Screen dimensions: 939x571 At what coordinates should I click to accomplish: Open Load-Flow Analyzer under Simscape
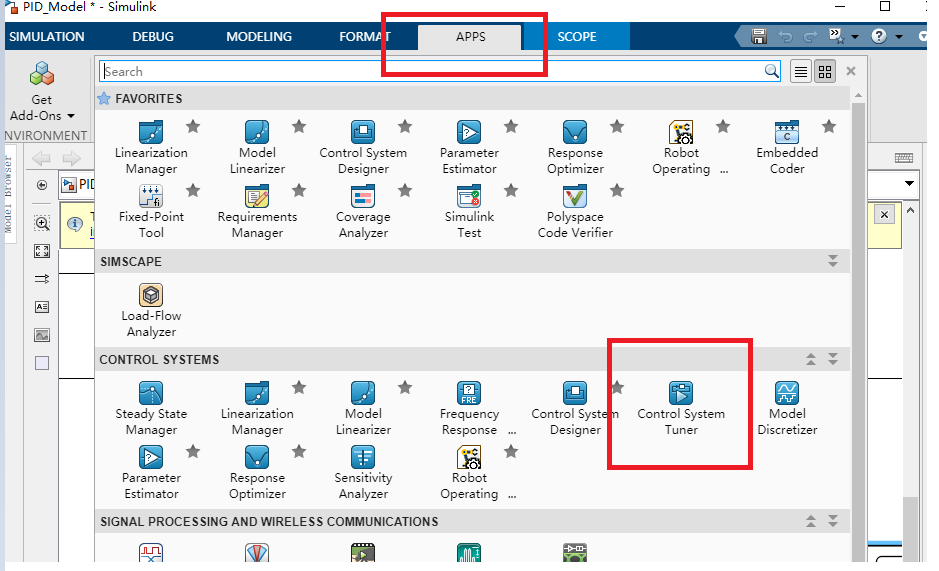click(x=151, y=310)
